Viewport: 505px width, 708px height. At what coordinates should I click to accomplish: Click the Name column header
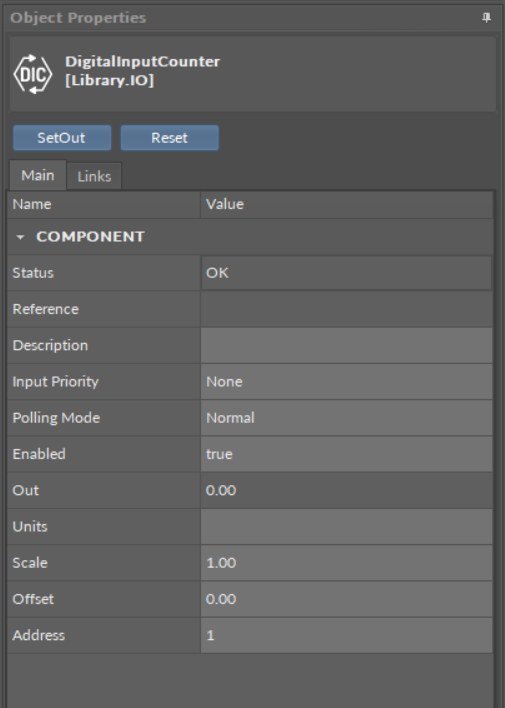tap(104, 204)
